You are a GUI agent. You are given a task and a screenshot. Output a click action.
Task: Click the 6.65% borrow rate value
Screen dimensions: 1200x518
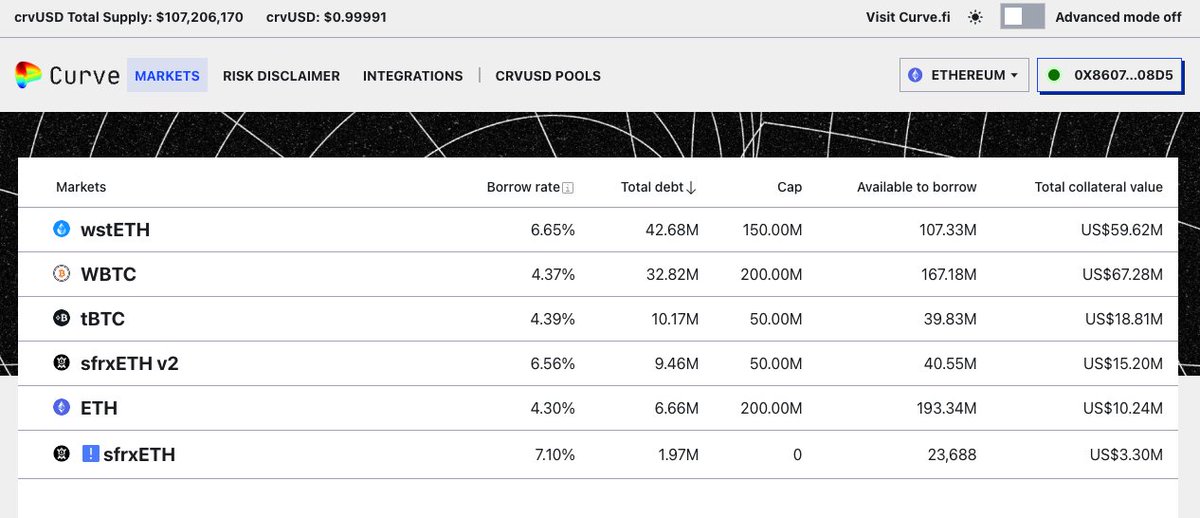click(x=553, y=230)
